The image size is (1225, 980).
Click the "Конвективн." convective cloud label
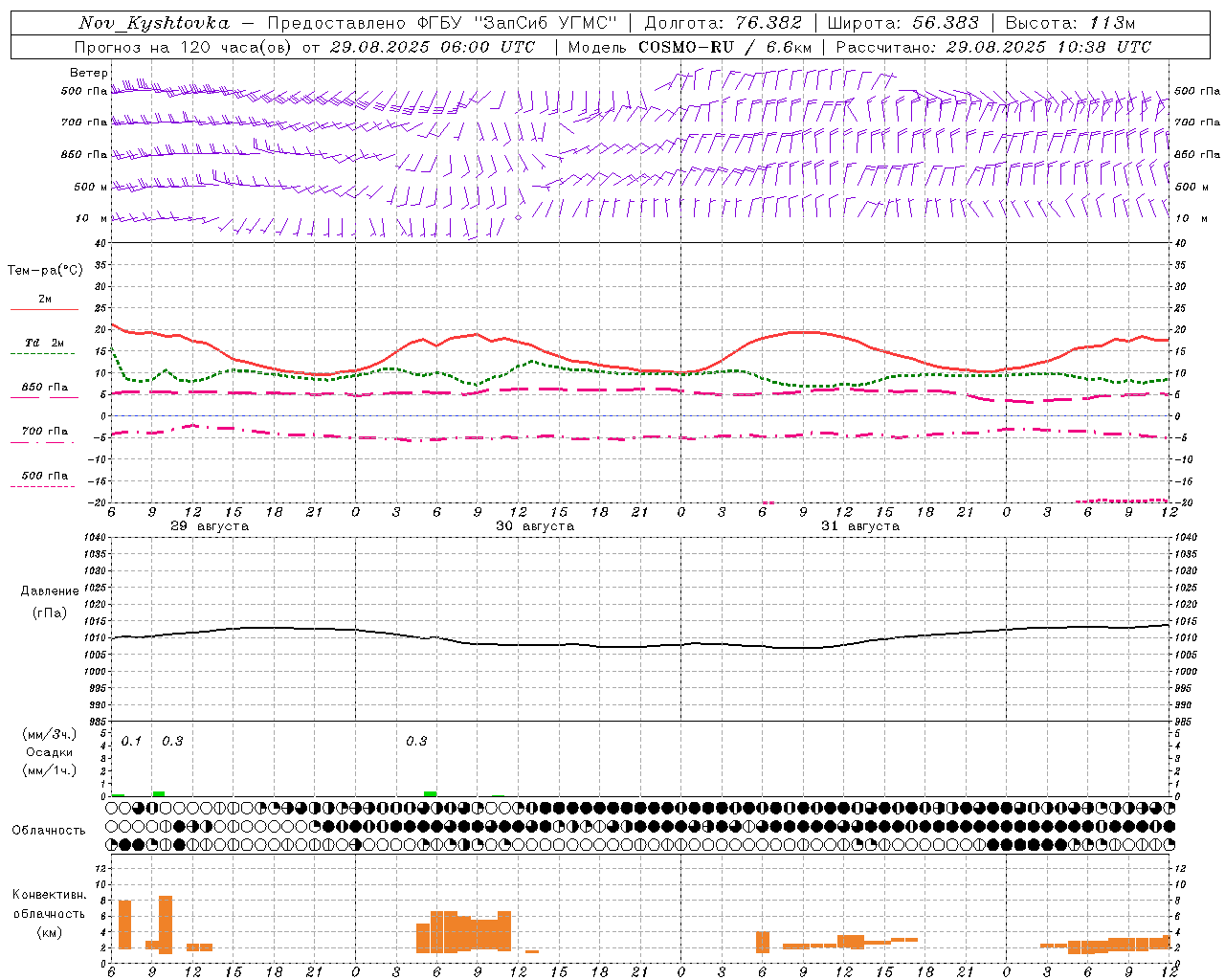pyautogui.click(x=49, y=895)
